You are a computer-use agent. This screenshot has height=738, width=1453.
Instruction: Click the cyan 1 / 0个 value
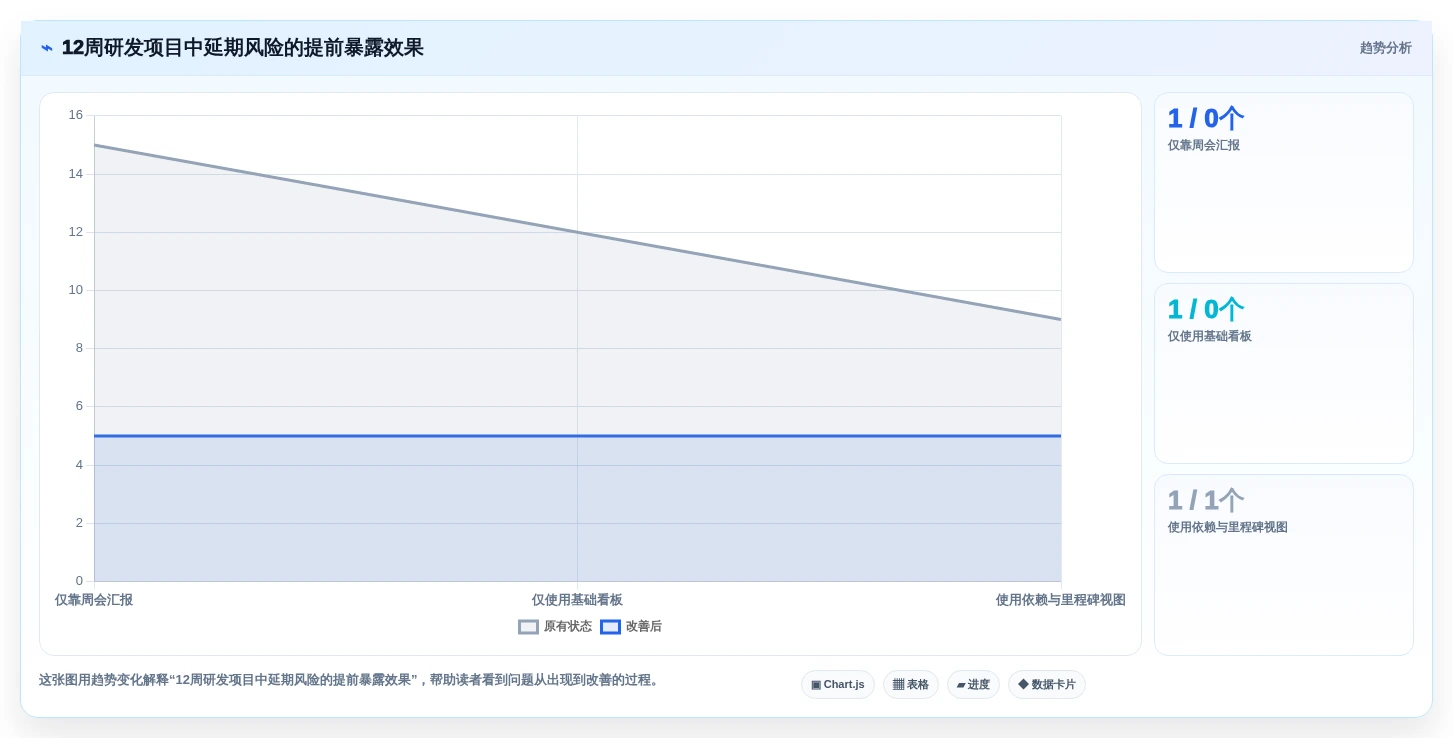pyautogui.click(x=1206, y=309)
